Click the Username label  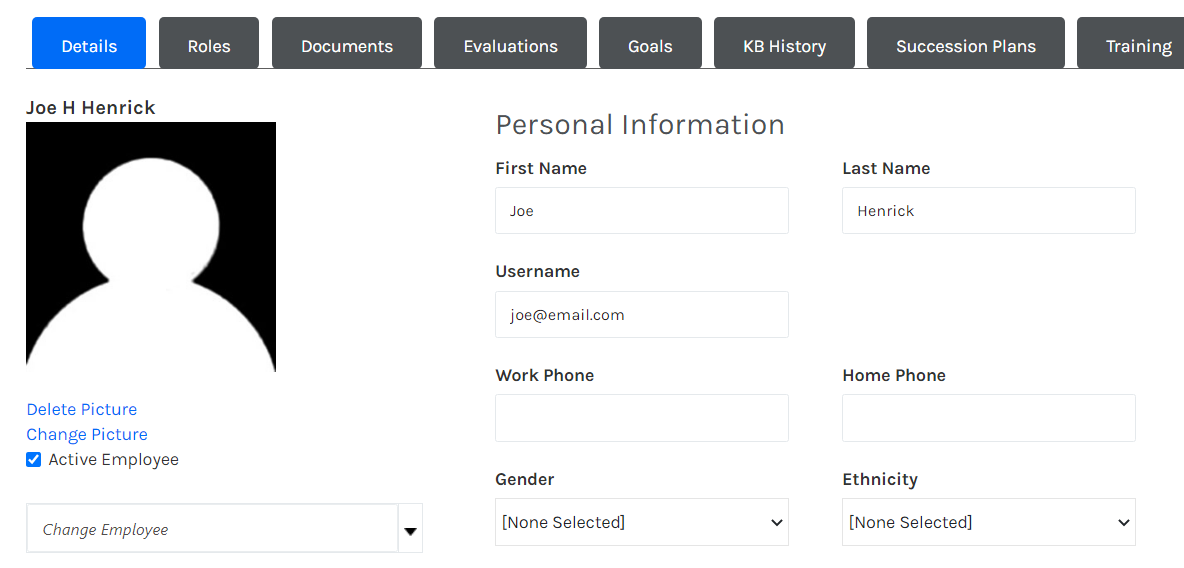[538, 271]
